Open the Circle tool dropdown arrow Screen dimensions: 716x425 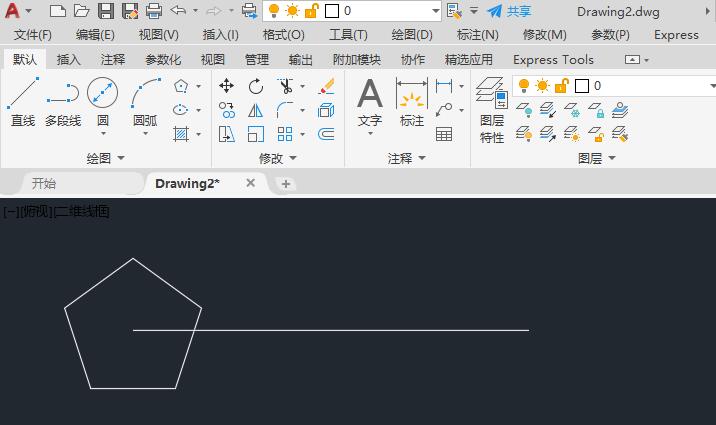(x=103, y=134)
